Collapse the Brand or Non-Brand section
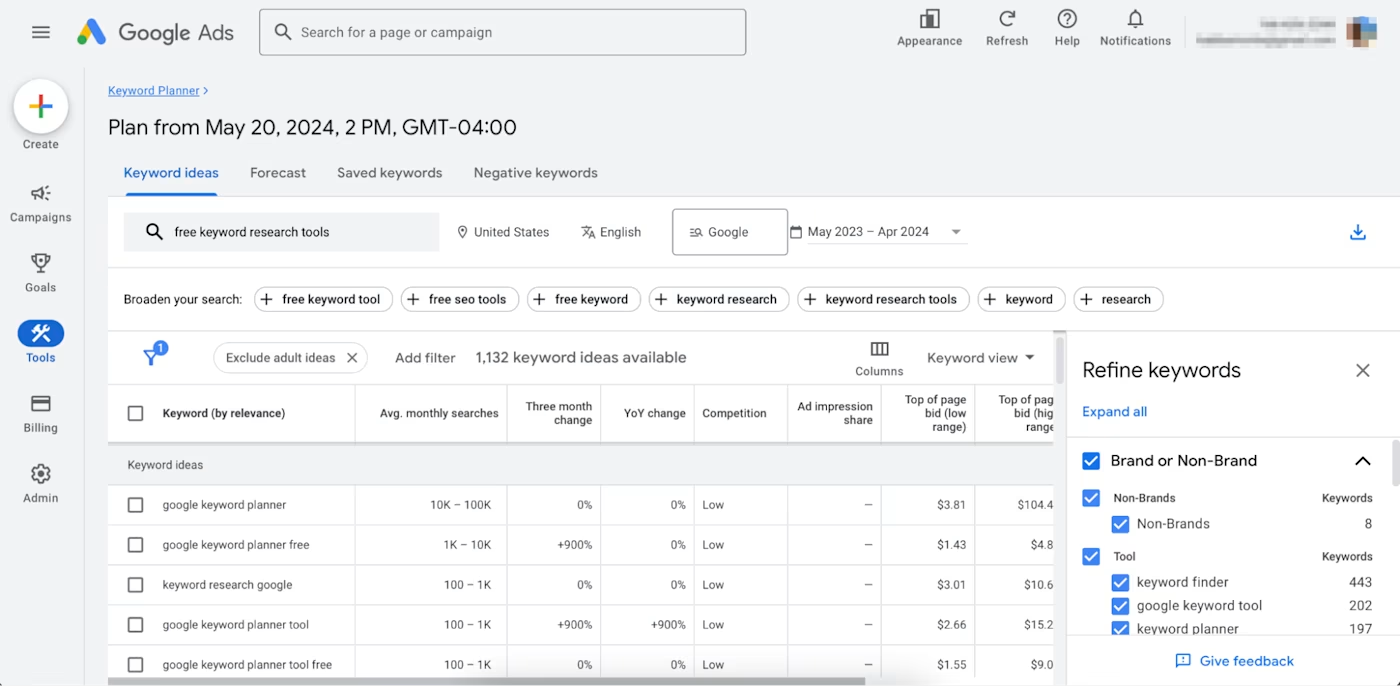 [1362, 461]
